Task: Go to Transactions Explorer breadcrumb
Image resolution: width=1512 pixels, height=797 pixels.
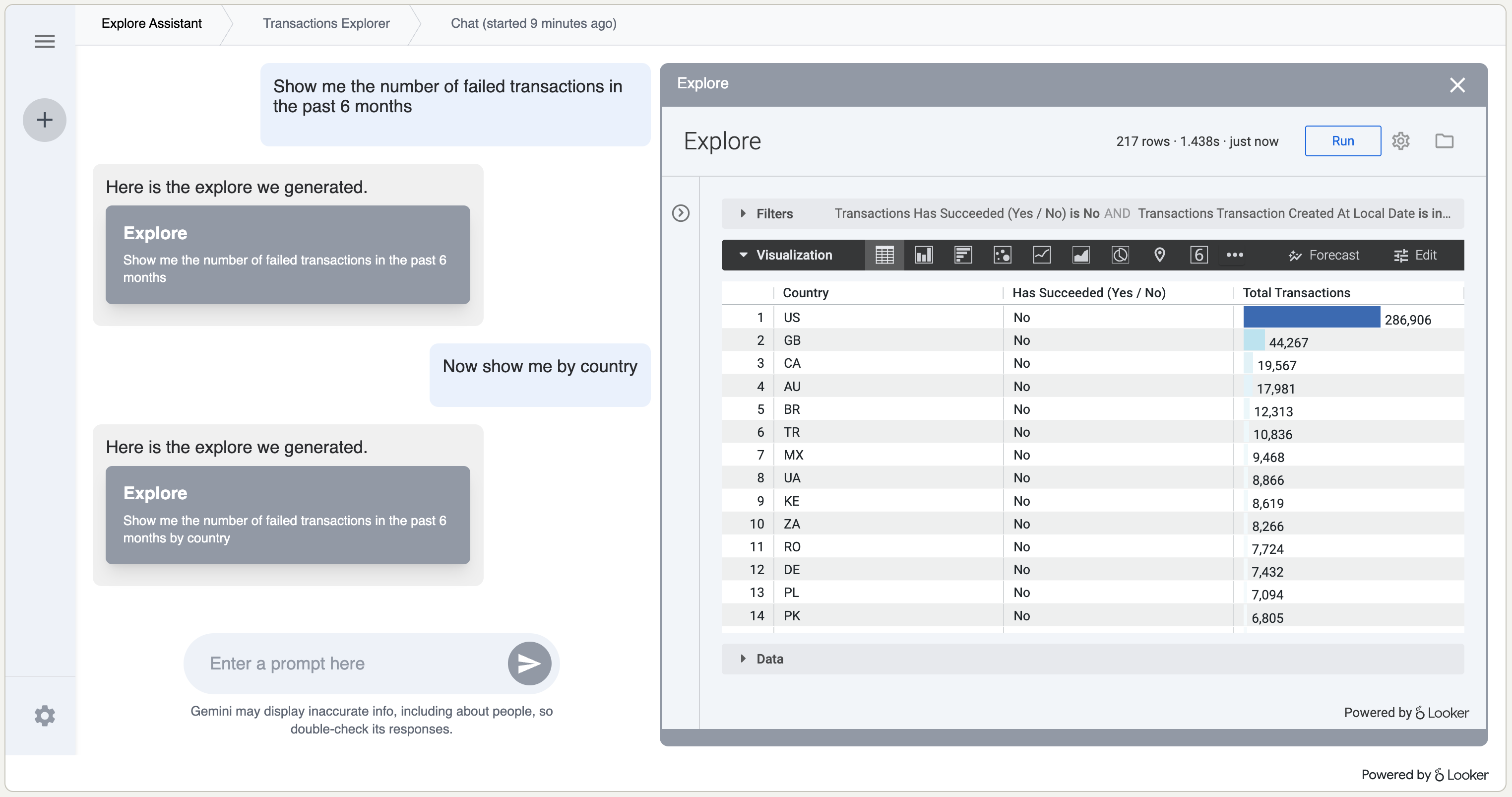Action: (x=326, y=23)
